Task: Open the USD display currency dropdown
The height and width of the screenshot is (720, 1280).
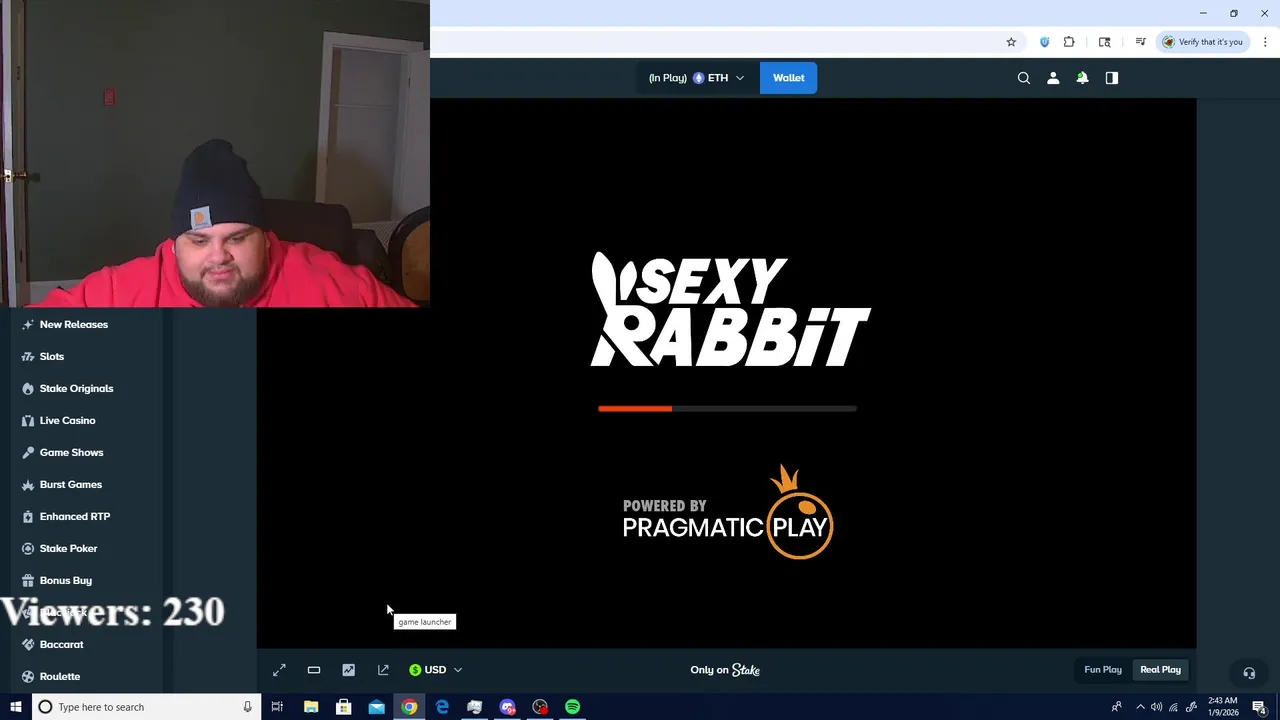Action: tap(436, 670)
